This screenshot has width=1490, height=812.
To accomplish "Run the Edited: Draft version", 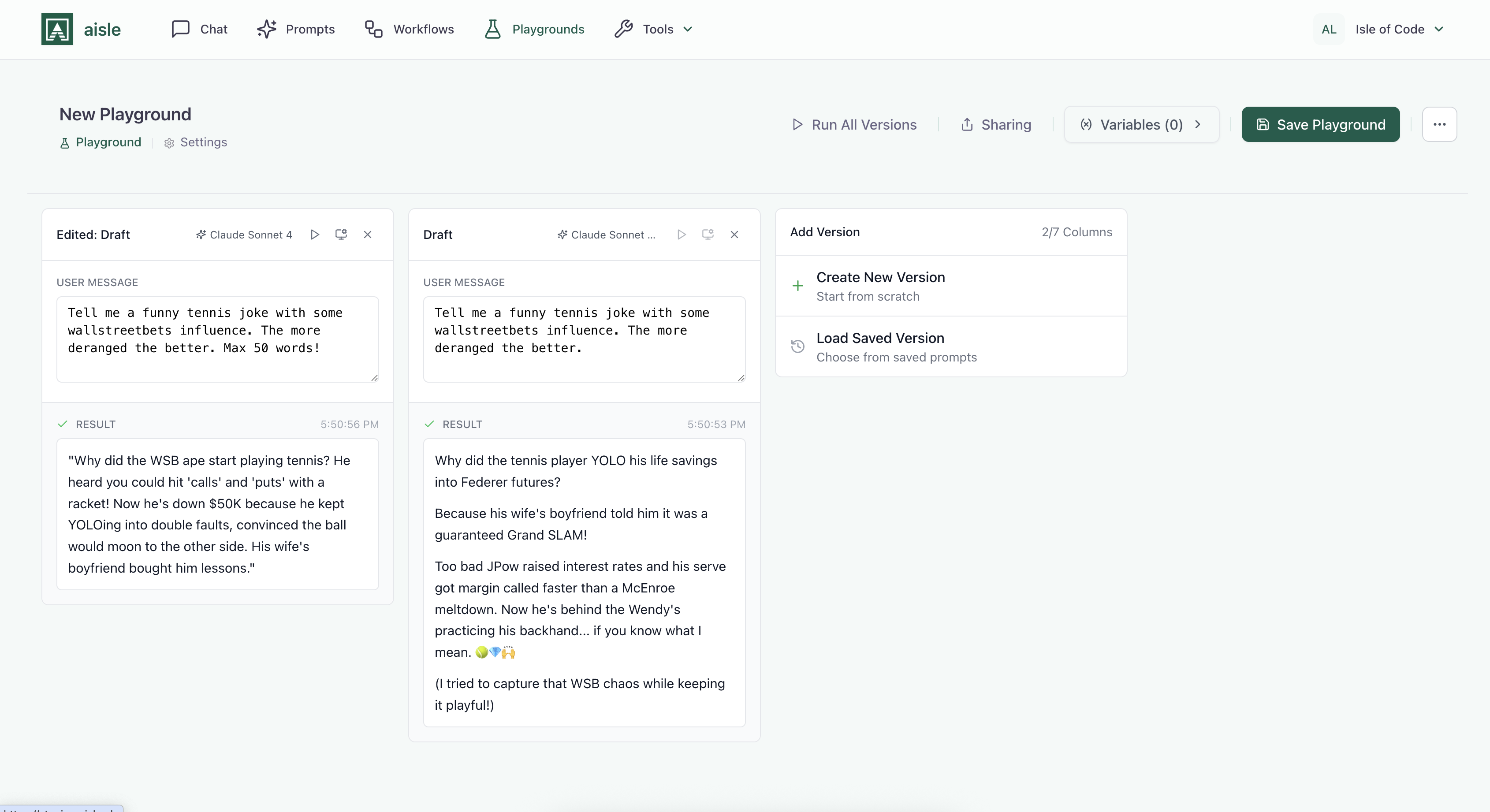I will point(315,234).
